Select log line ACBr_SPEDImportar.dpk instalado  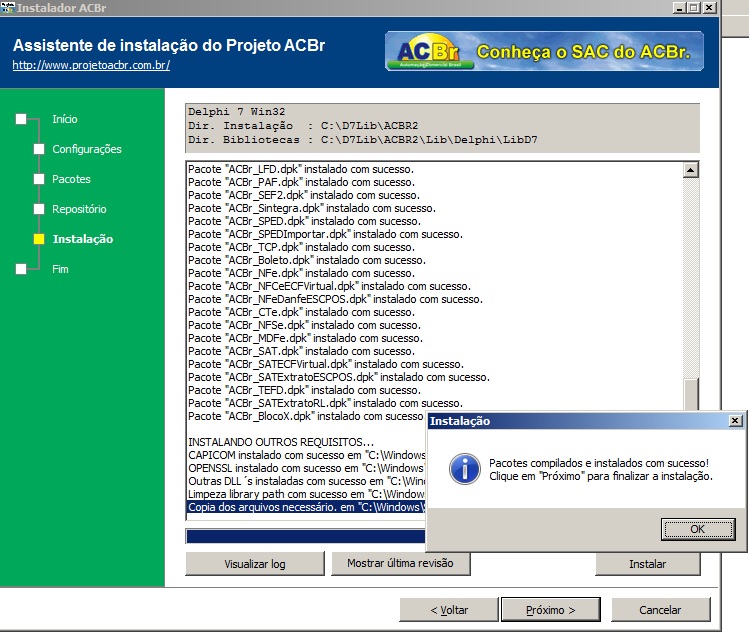coord(325,234)
